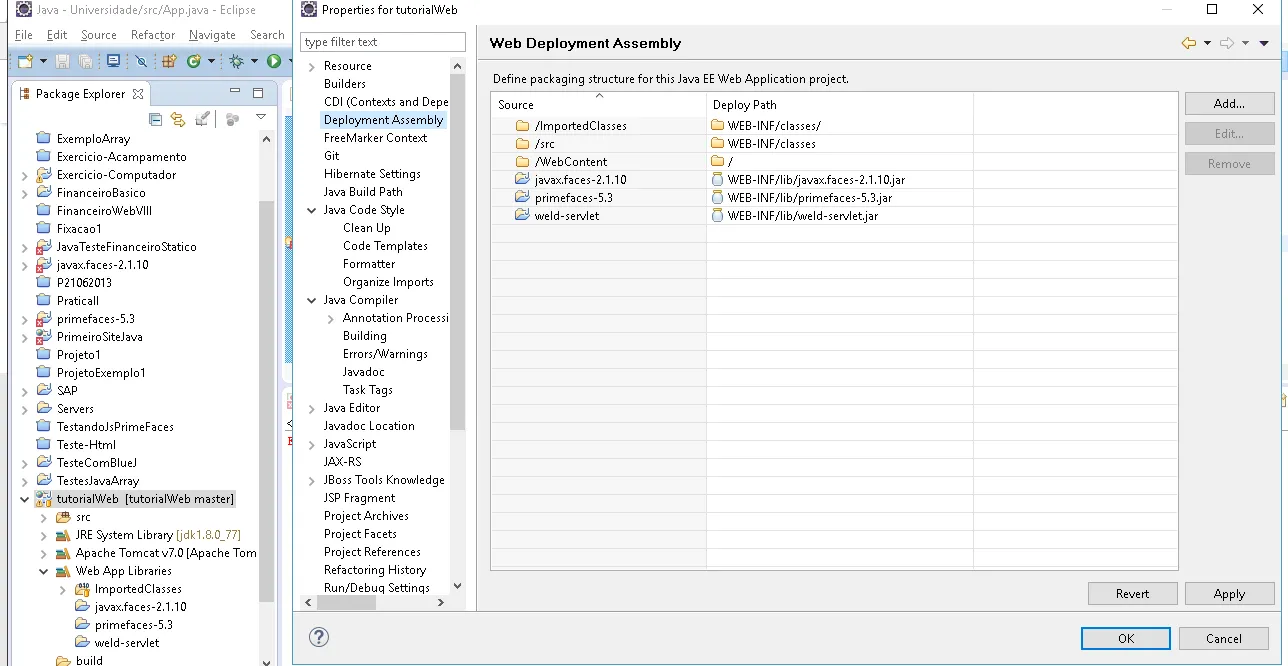Expand the Servers project in explorer
The image size is (1288, 666).
click(25, 409)
